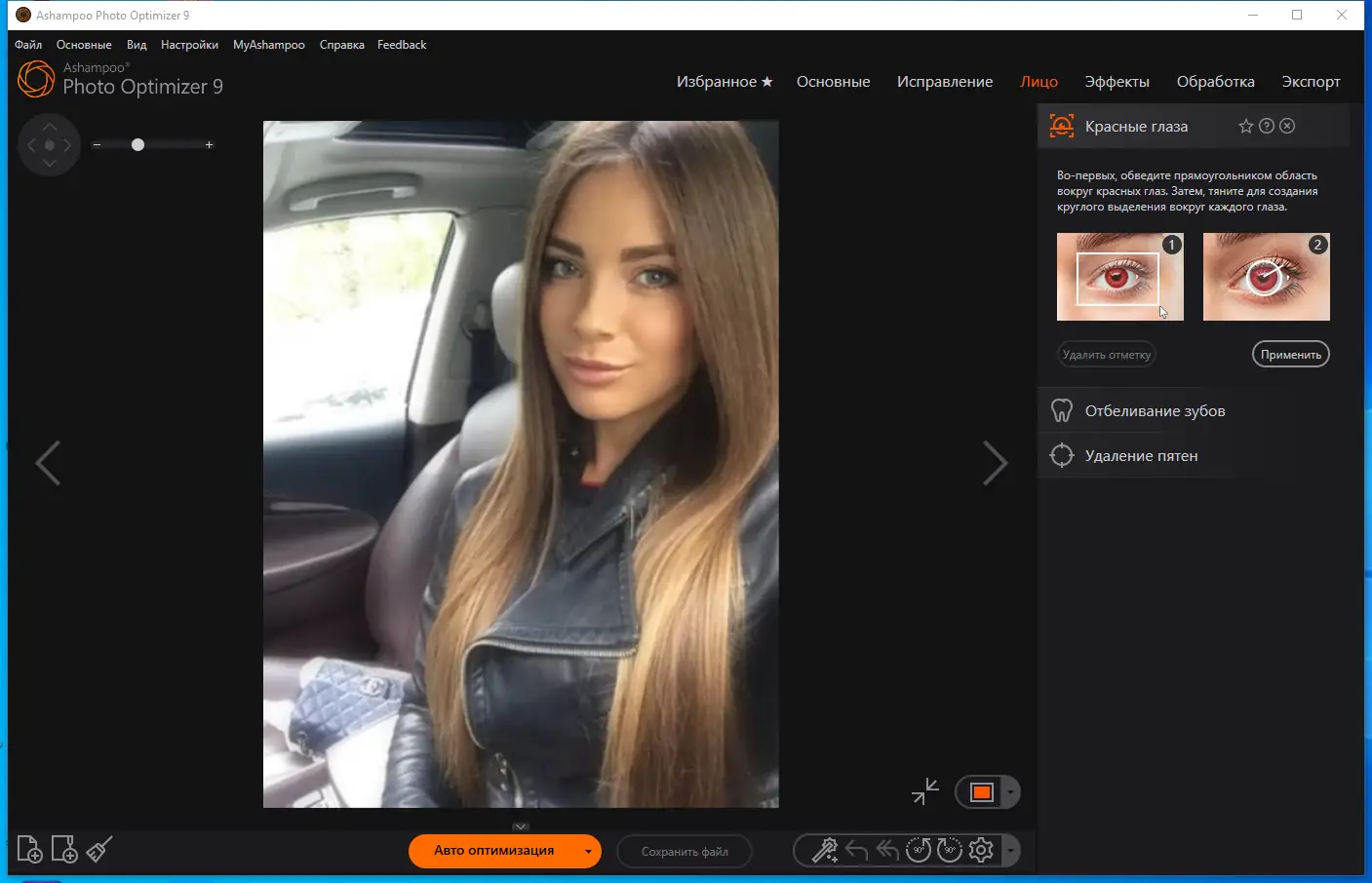Viewport: 1372px width, 883px height.
Task: Switch to the Избранное tab
Action: click(x=725, y=82)
